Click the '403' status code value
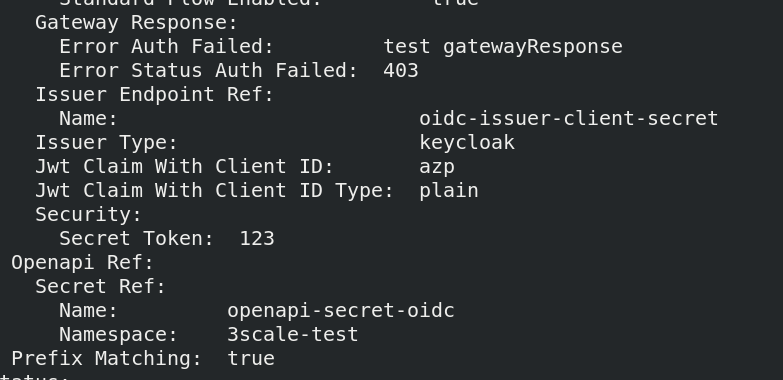 point(401,71)
